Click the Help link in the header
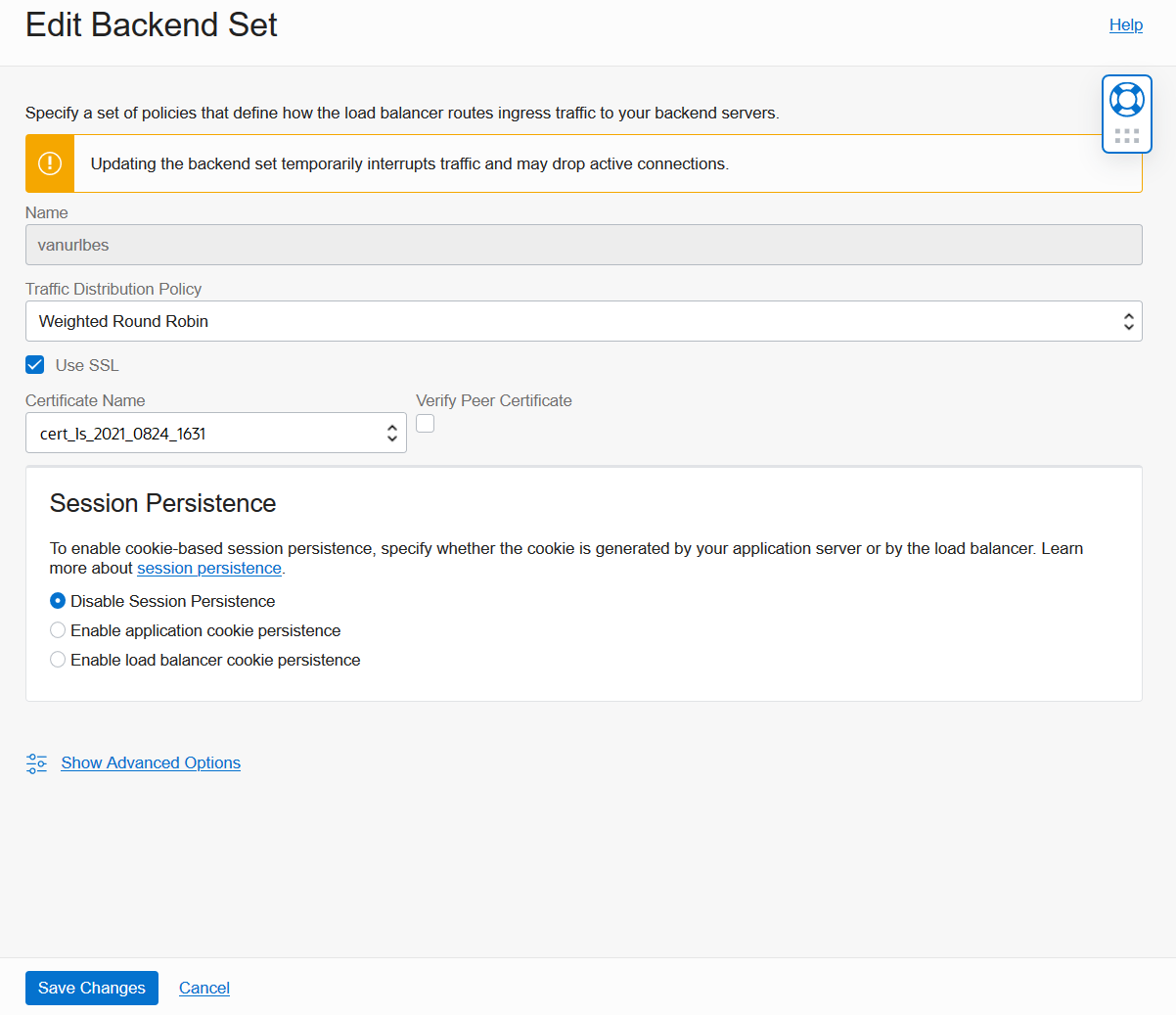The width and height of the screenshot is (1176, 1015). (1125, 24)
